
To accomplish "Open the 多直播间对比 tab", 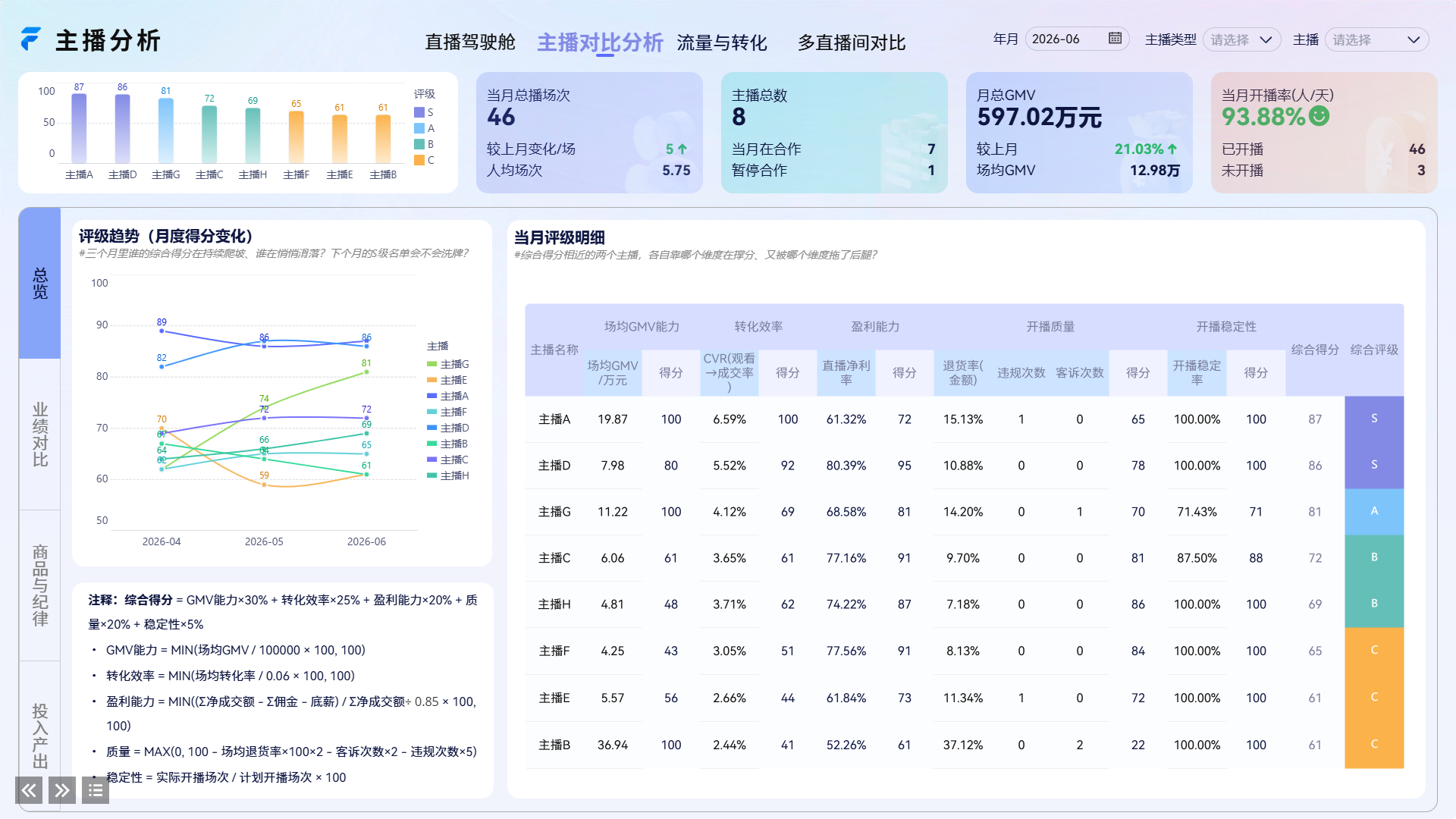I will pos(852,42).
